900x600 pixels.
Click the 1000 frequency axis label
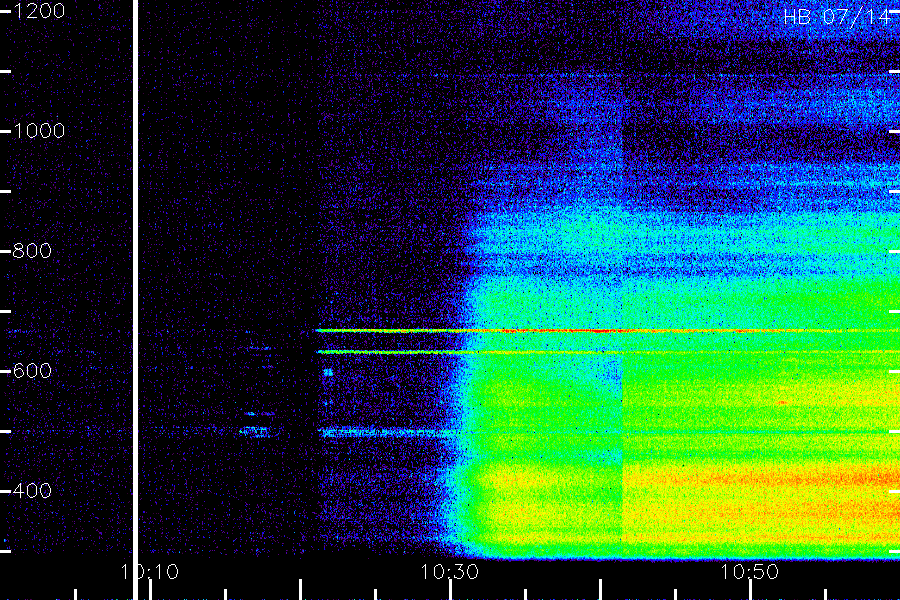(39, 131)
